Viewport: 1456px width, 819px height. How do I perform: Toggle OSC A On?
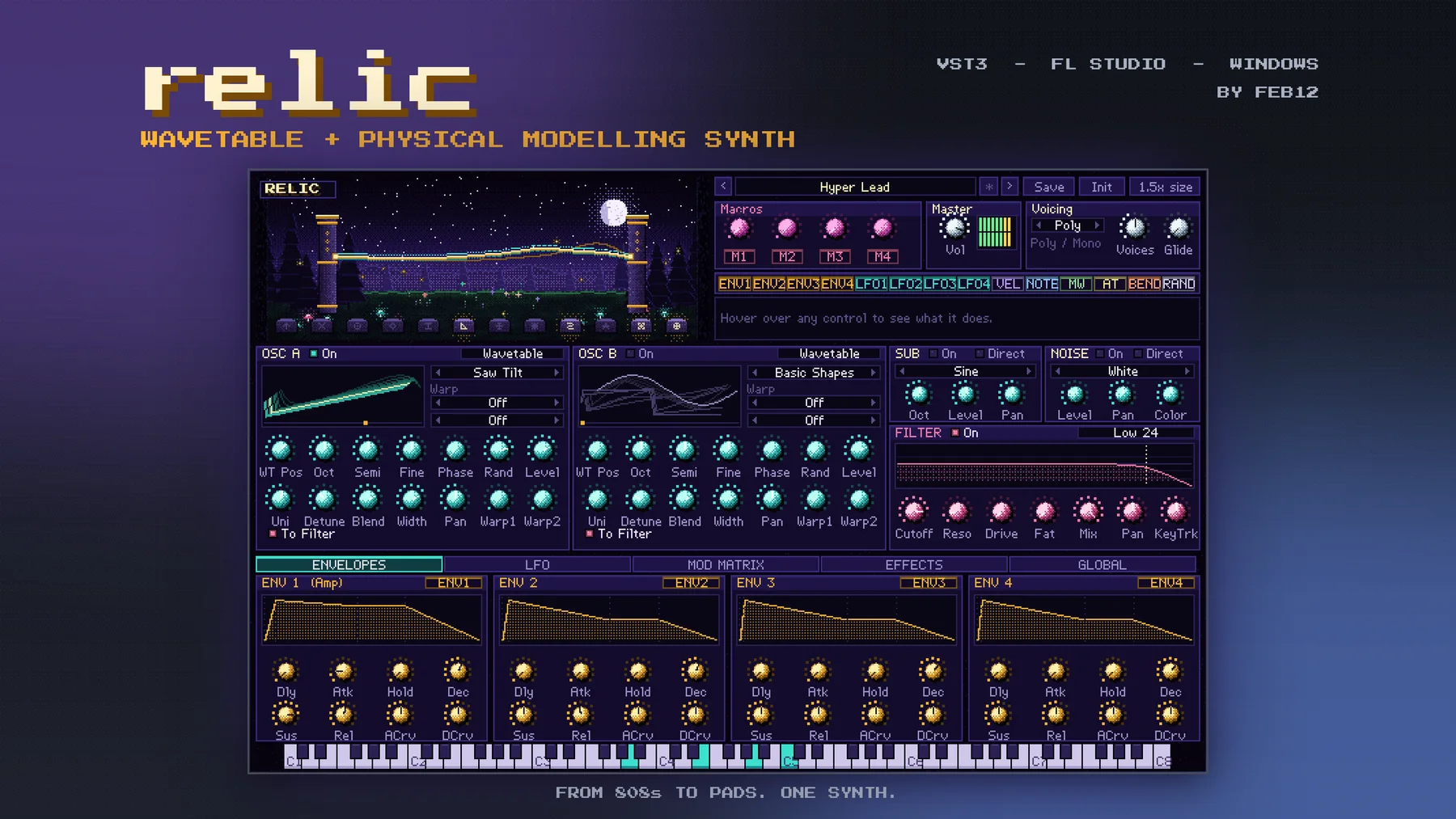point(313,353)
